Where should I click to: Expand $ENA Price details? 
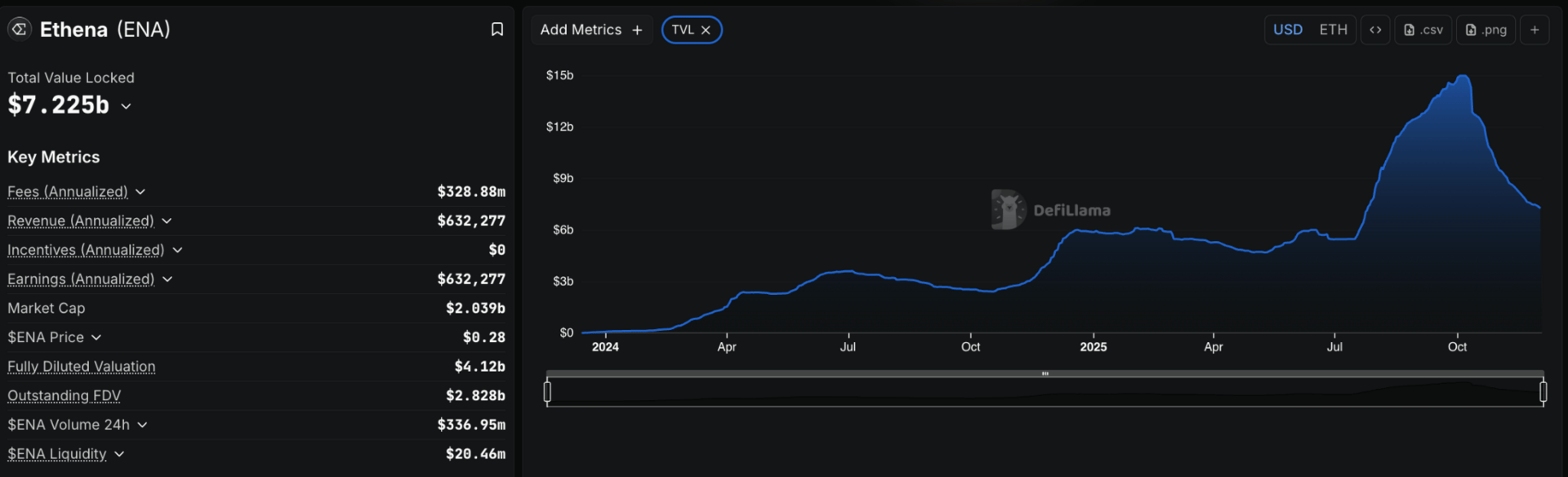pos(96,337)
